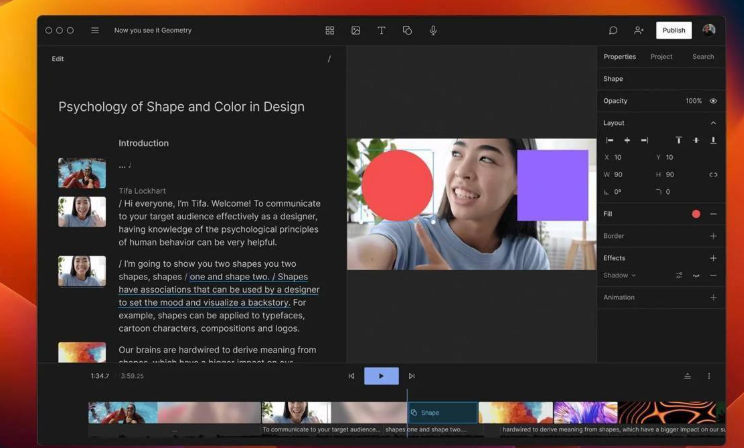
Task: Switch to the Project tab
Action: click(661, 56)
